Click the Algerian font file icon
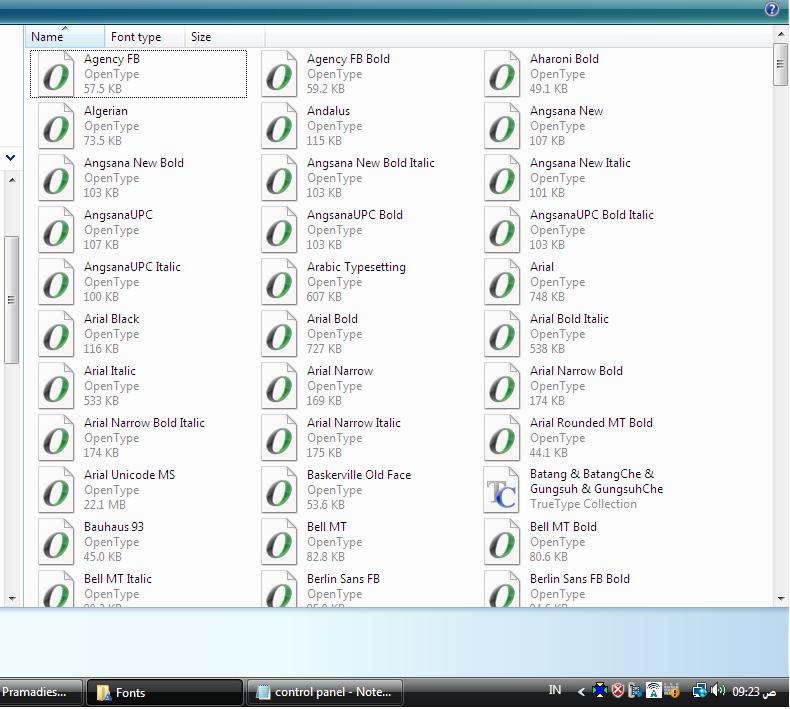This screenshot has height=709, width=790. coord(56,126)
